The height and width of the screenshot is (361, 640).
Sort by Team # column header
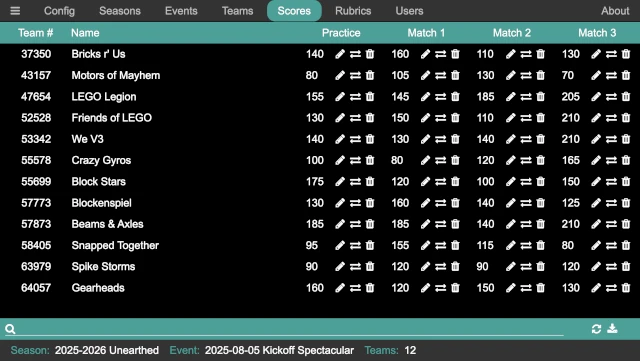(x=36, y=33)
